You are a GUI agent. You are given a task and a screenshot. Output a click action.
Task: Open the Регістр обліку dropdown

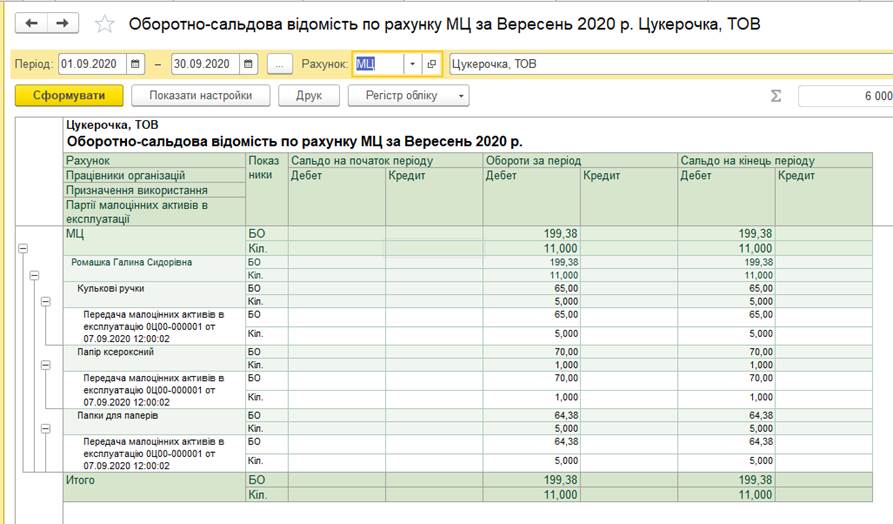pos(408,96)
